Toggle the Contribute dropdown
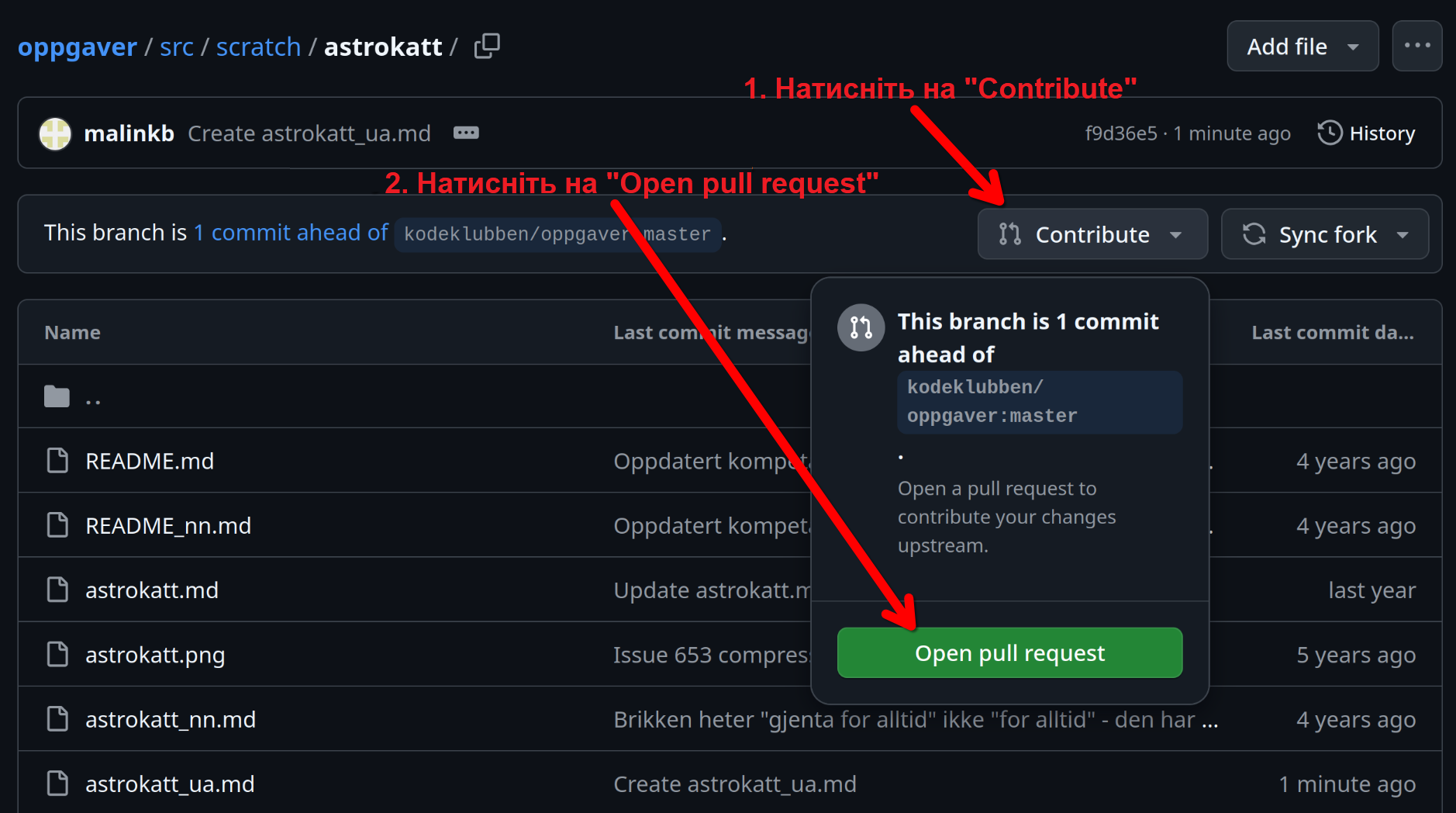The width and height of the screenshot is (1456, 813). coord(1092,234)
